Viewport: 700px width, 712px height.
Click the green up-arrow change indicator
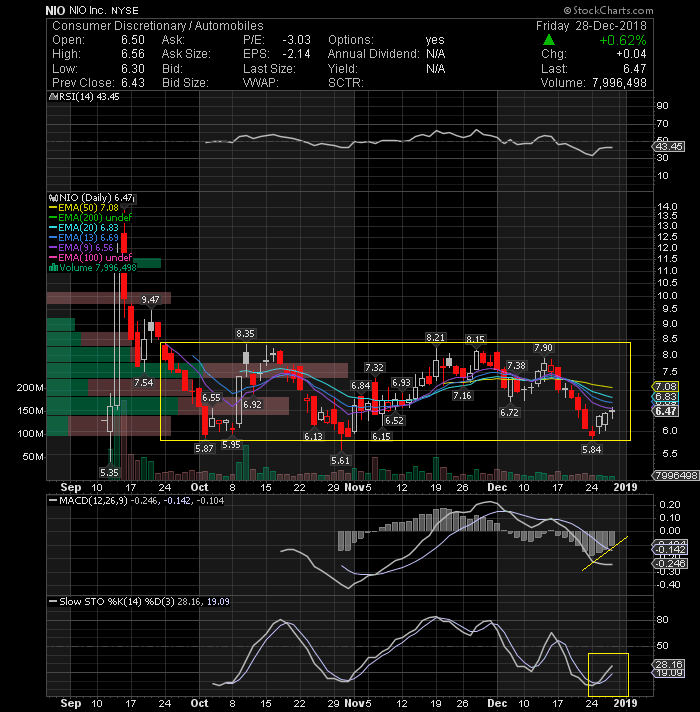[x=548, y=40]
